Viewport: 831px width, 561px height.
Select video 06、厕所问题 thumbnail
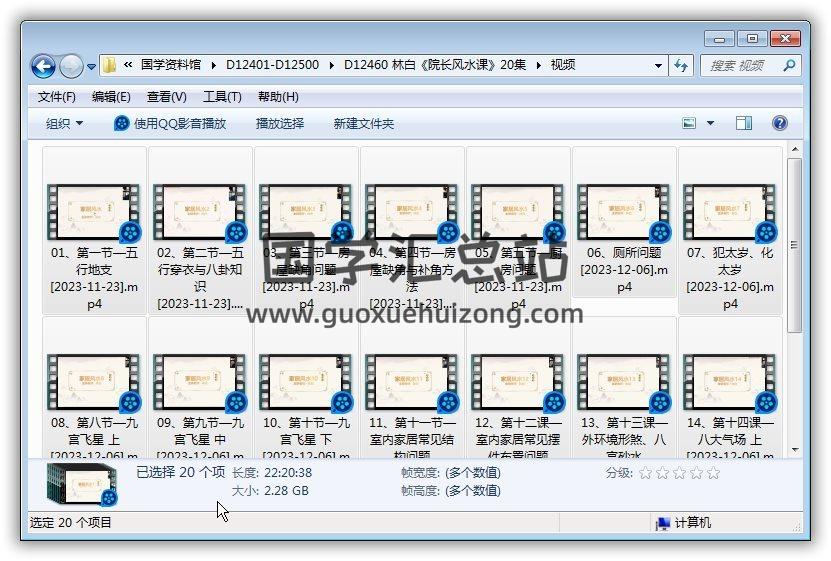click(x=624, y=212)
